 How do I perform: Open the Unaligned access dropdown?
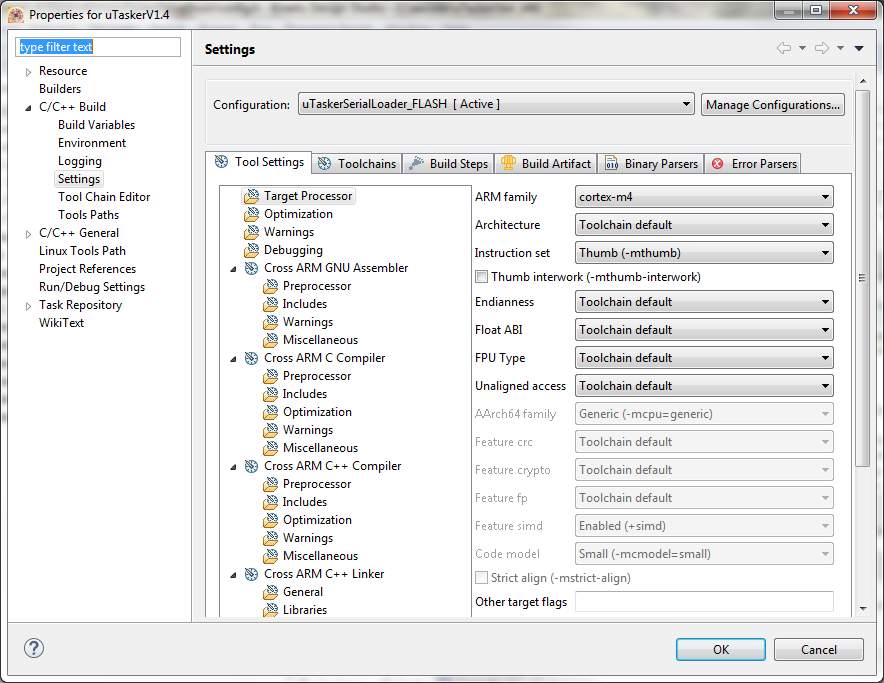tap(704, 386)
